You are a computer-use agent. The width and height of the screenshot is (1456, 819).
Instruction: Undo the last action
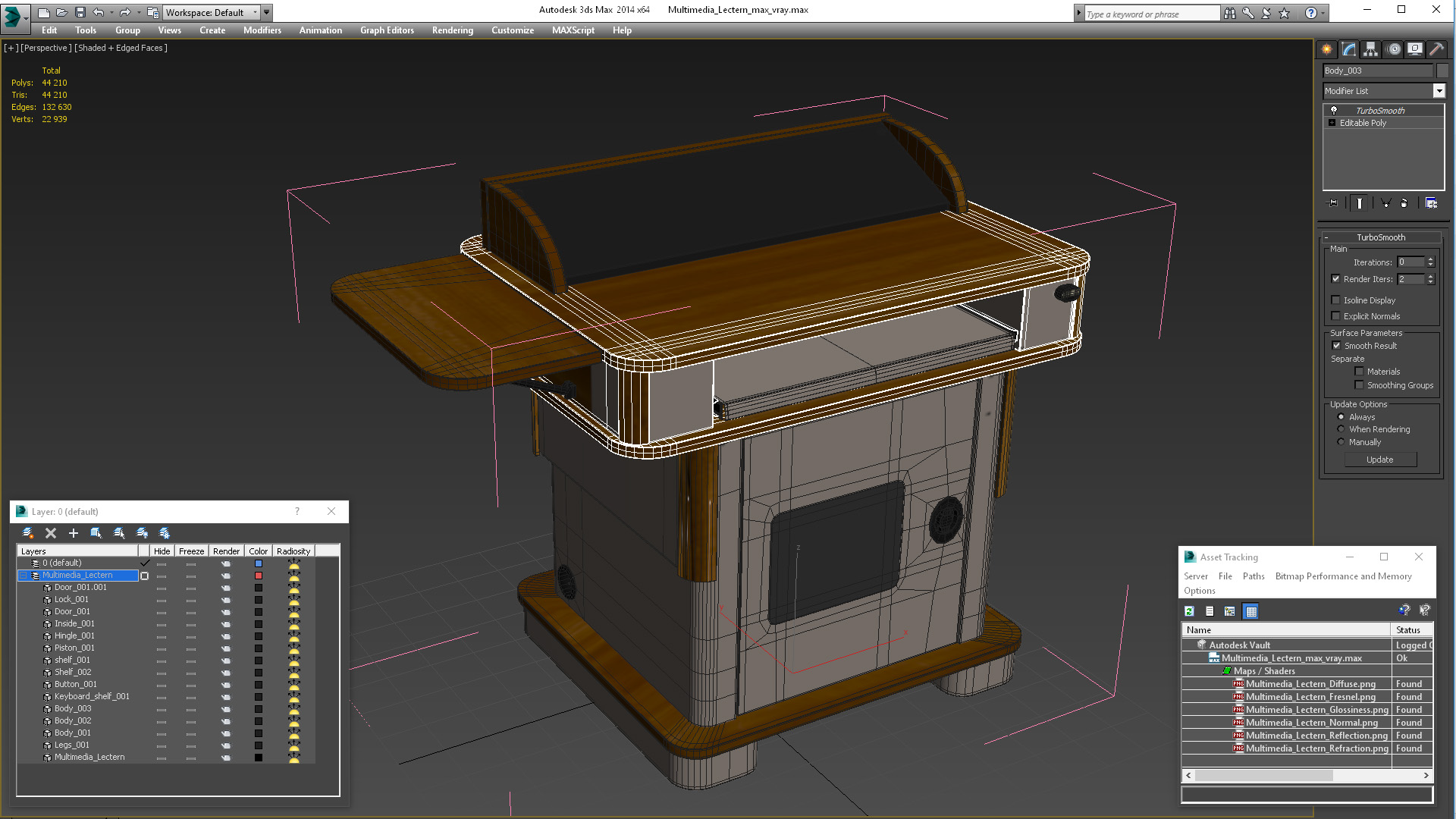click(98, 12)
